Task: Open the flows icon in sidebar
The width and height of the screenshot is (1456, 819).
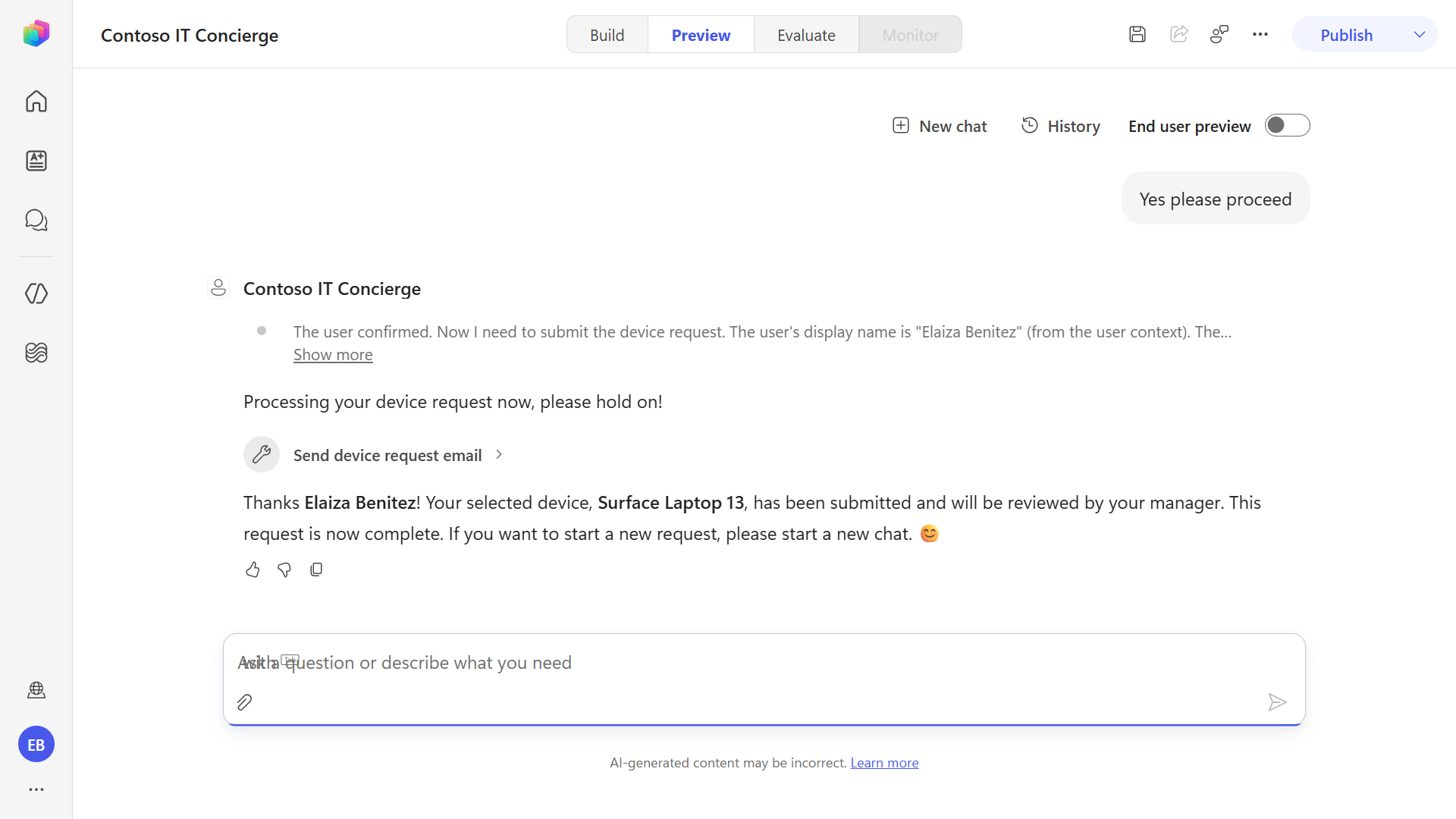Action: [36, 353]
